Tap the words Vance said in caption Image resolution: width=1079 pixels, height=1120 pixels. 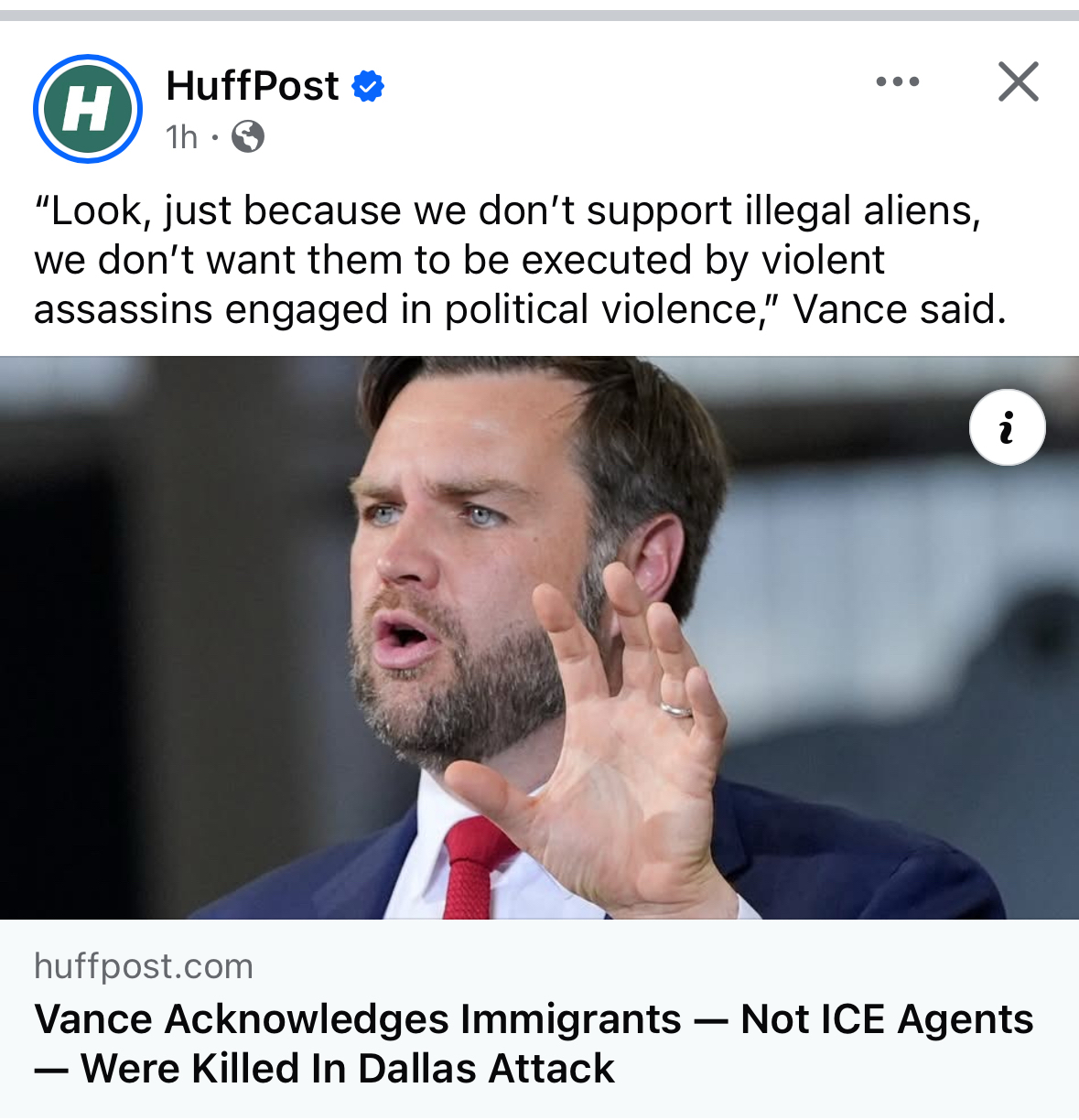(x=900, y=309)
